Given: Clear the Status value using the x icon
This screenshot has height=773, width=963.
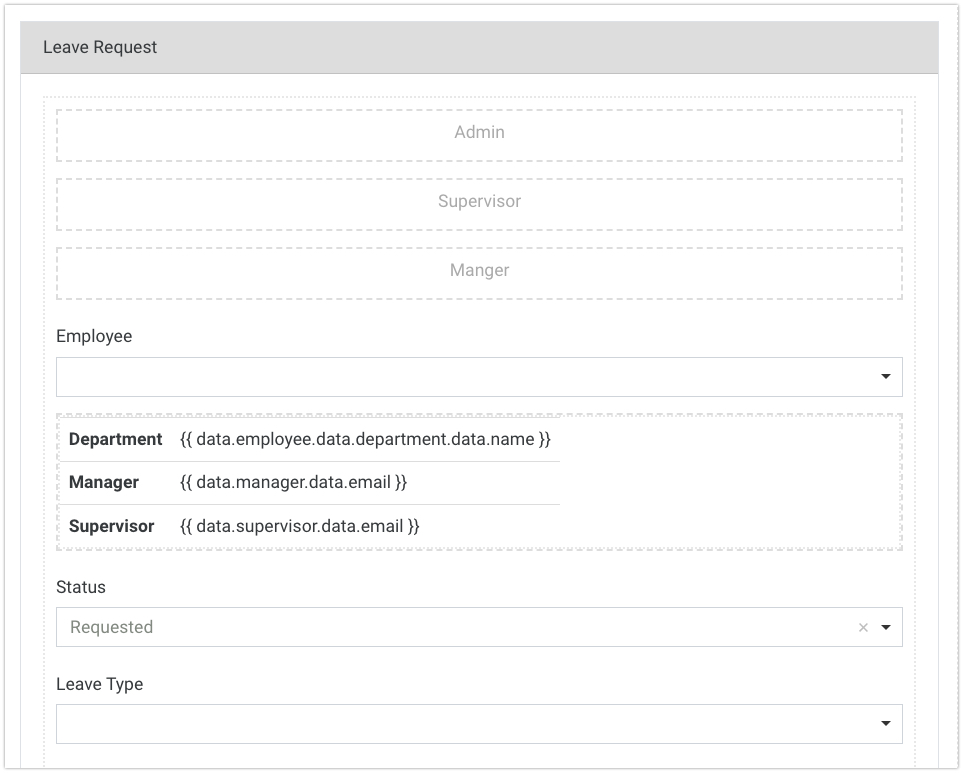Looking at the screenshot, I should pyautogui.click(x=863, y=628).
